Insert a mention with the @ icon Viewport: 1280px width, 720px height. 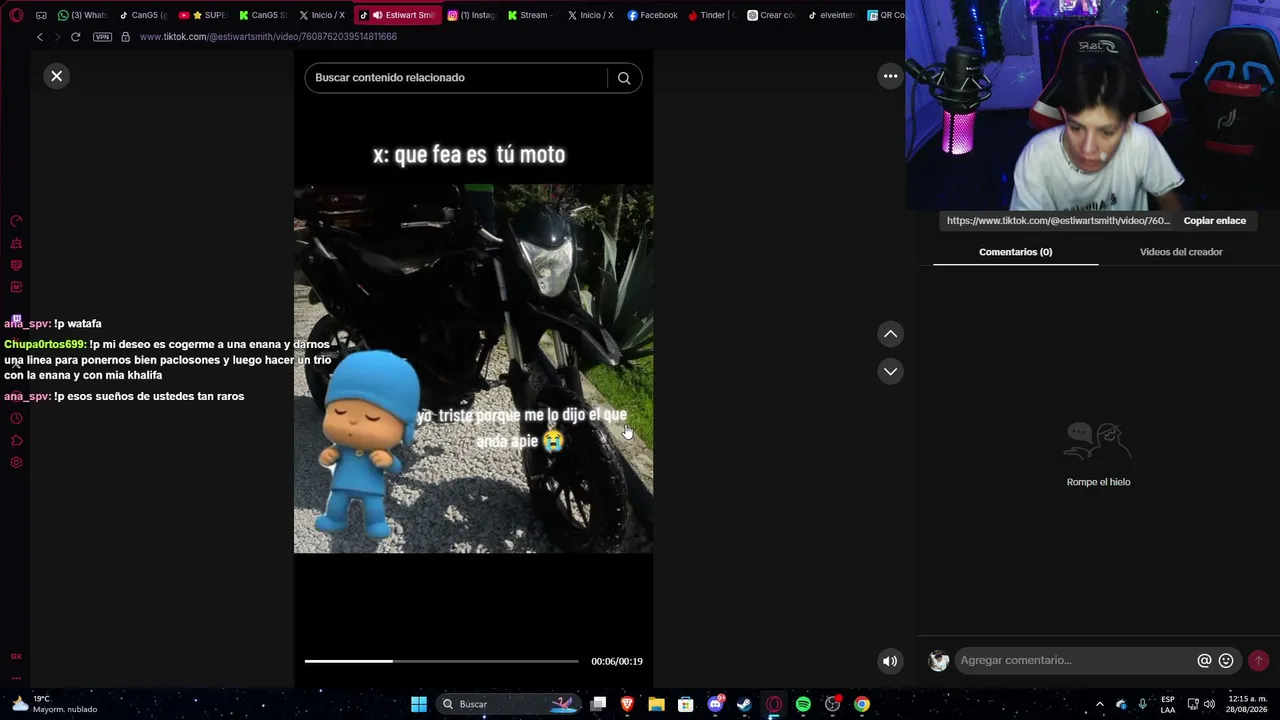tap(1204, 661)
